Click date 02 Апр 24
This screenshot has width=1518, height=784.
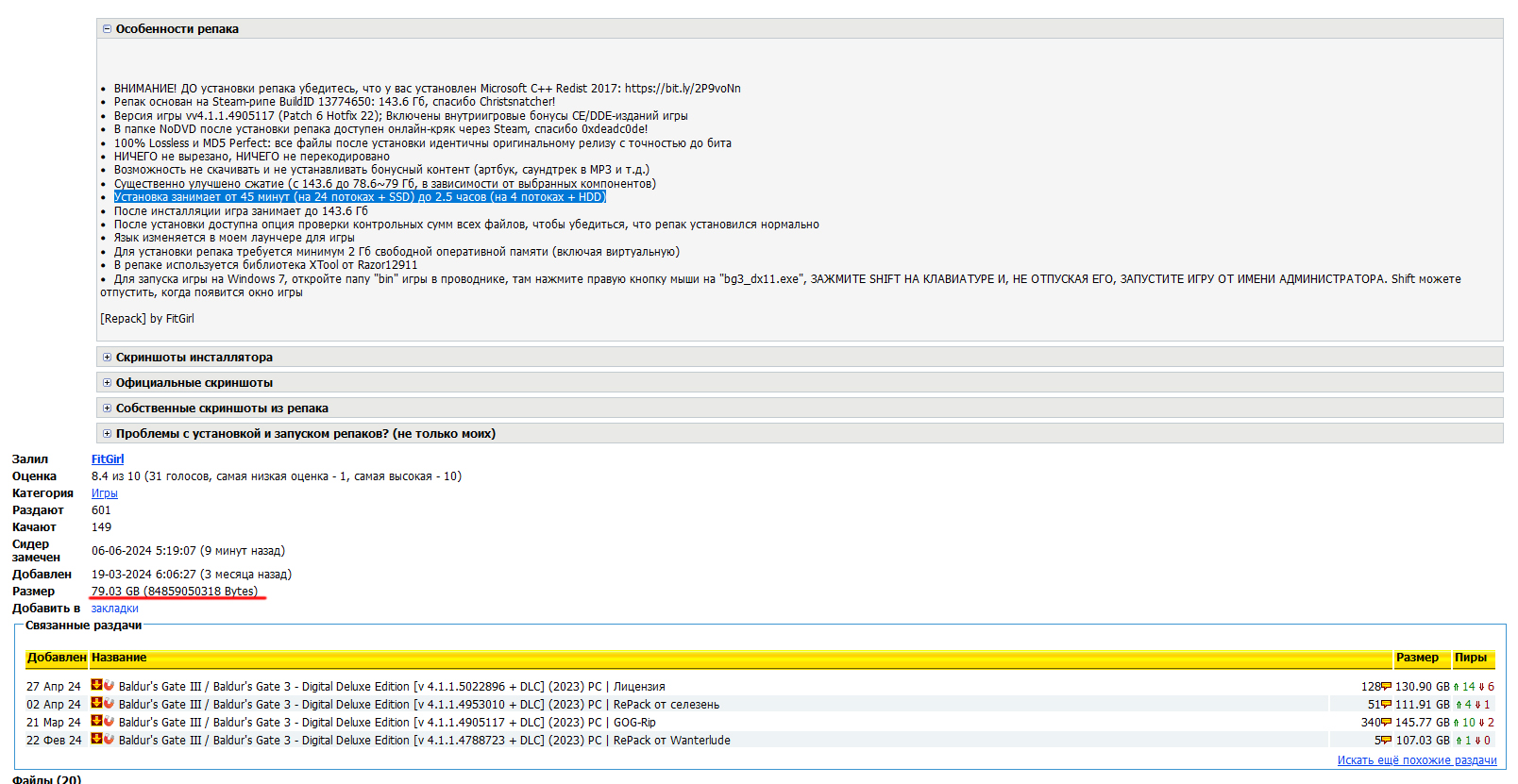54,705
